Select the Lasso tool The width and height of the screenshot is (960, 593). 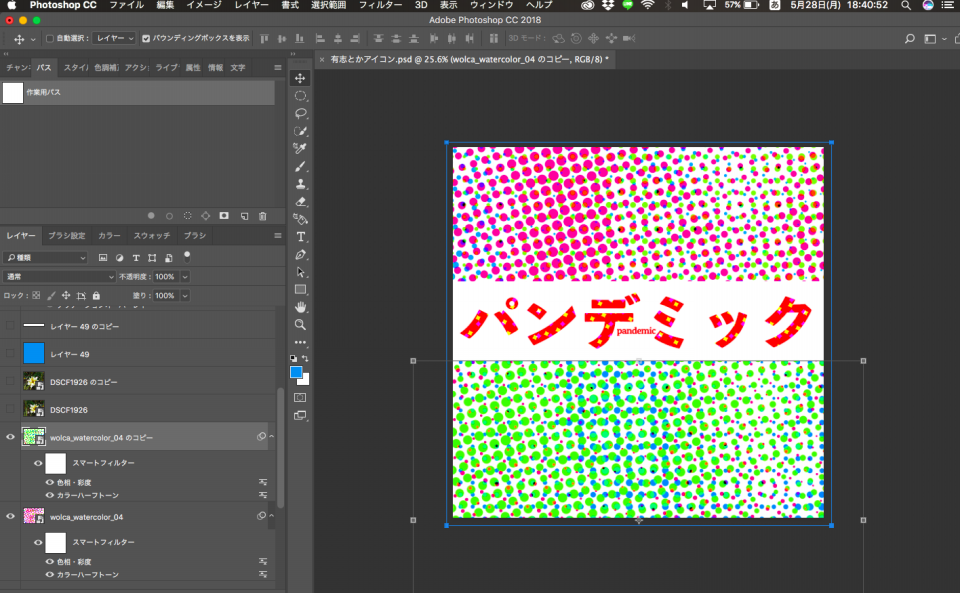(x=300, y=113)
